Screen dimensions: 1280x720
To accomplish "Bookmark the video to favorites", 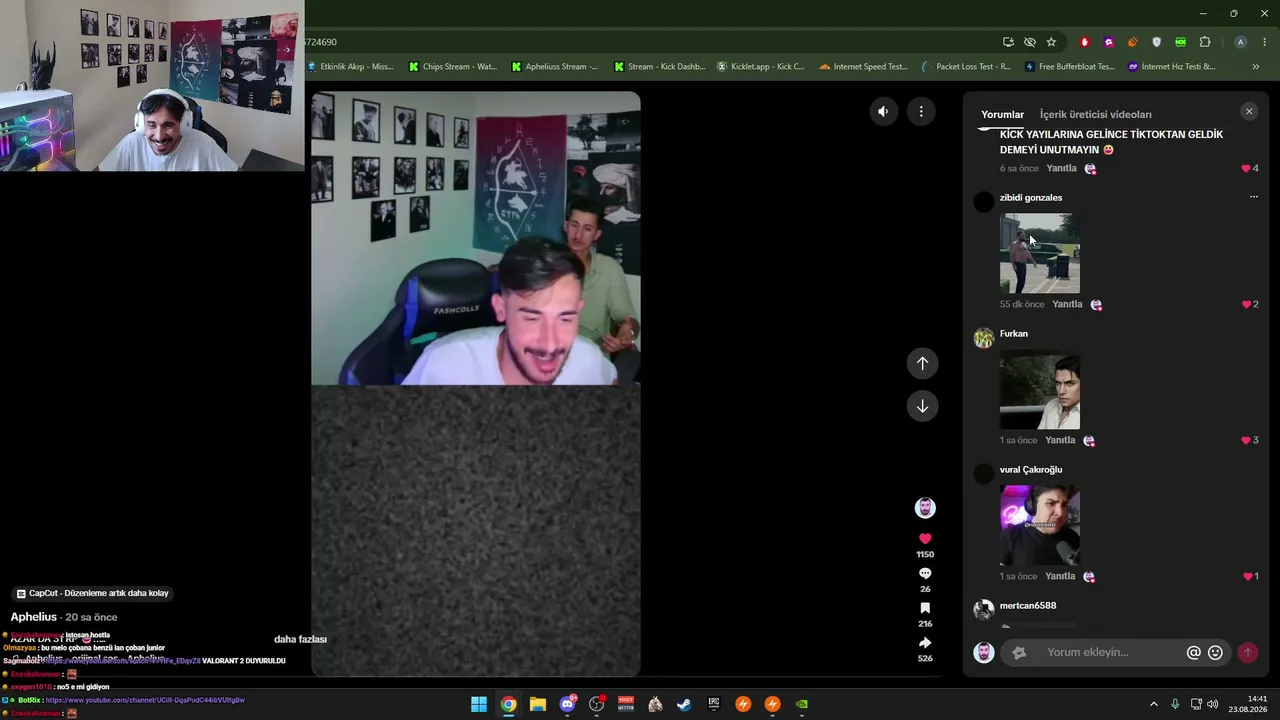I will pyautogui.click(x=925, y=608).
